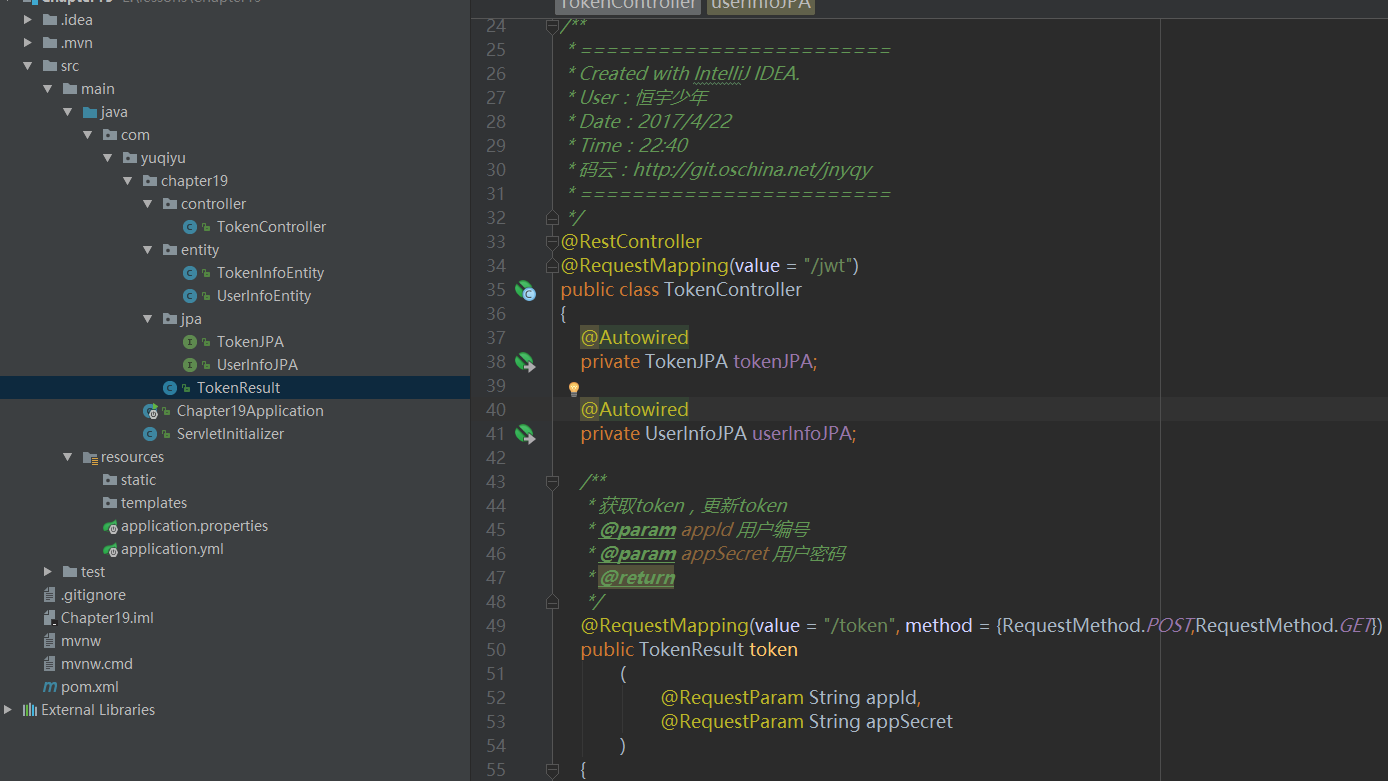This screenshot has height=781, width=1388.
Task: Click the autowired gutter icon on line 38
Action: (525, 362)
